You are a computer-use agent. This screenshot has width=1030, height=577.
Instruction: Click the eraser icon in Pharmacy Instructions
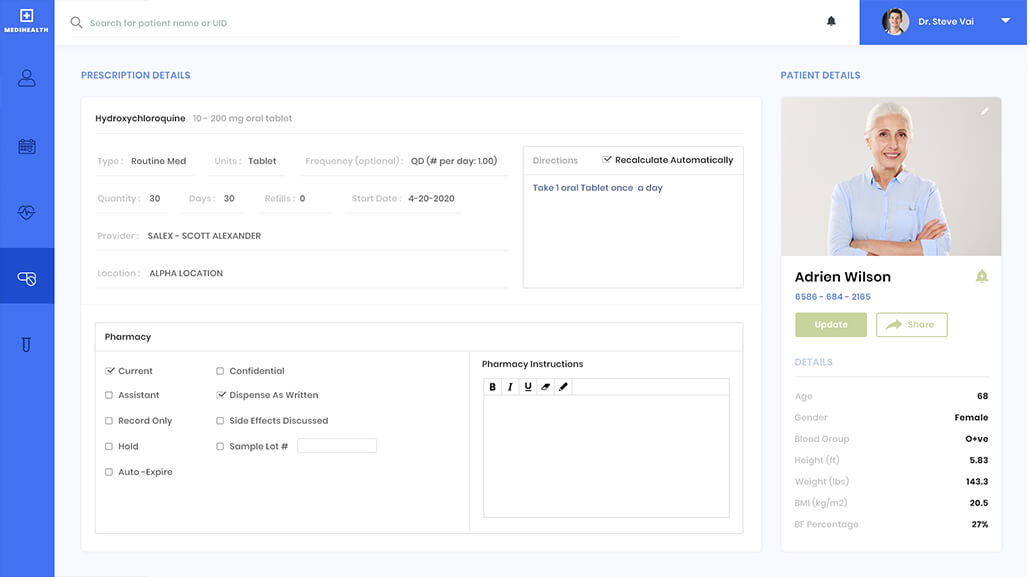click(545, 386)
